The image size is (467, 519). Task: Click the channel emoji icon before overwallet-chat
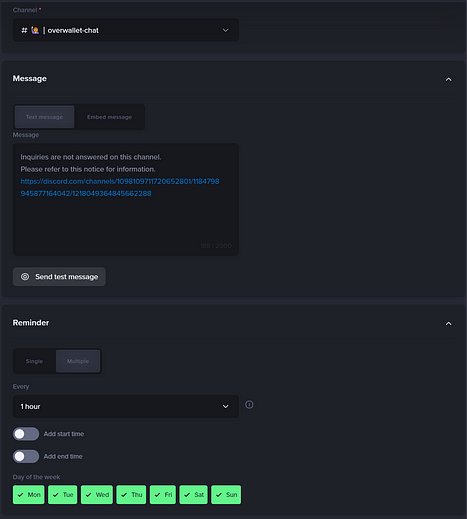pyautogui.click(x=35, y=30)
